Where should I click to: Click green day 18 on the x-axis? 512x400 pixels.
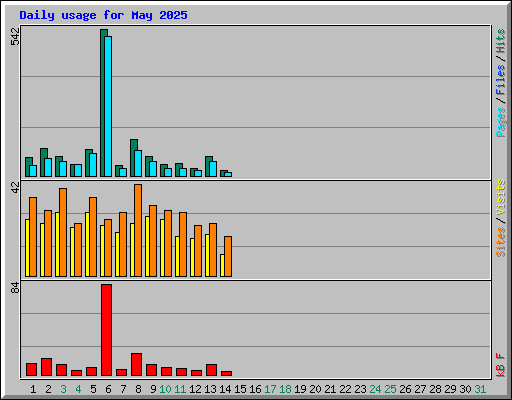point(285,389)
